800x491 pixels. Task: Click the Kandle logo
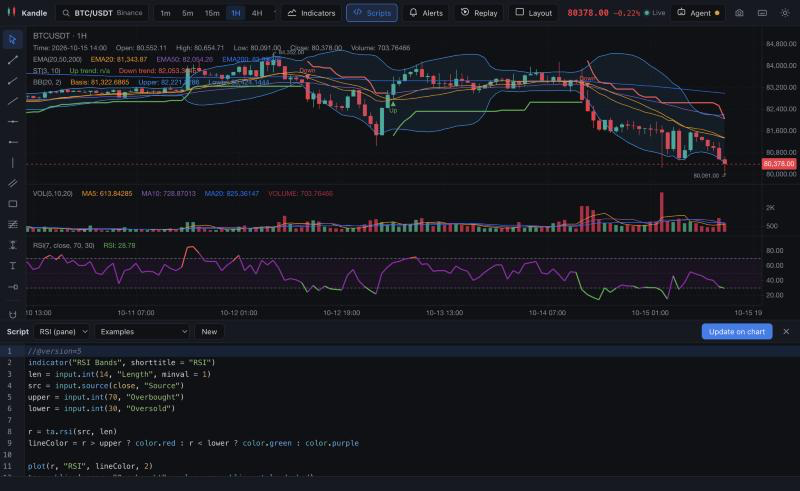[x=27, y=13]
